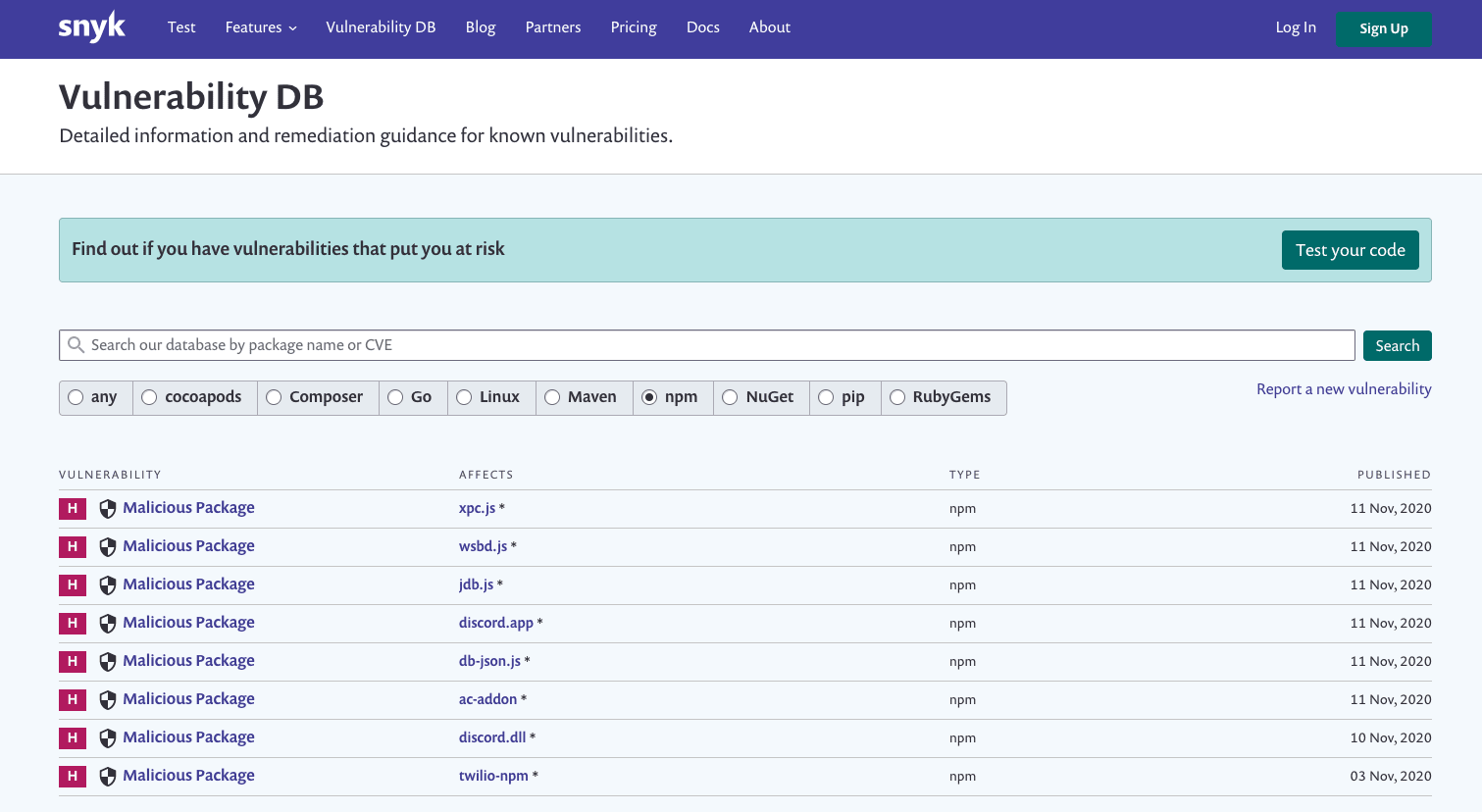
Task: Open the Pricing page
Action: point(634,27)
